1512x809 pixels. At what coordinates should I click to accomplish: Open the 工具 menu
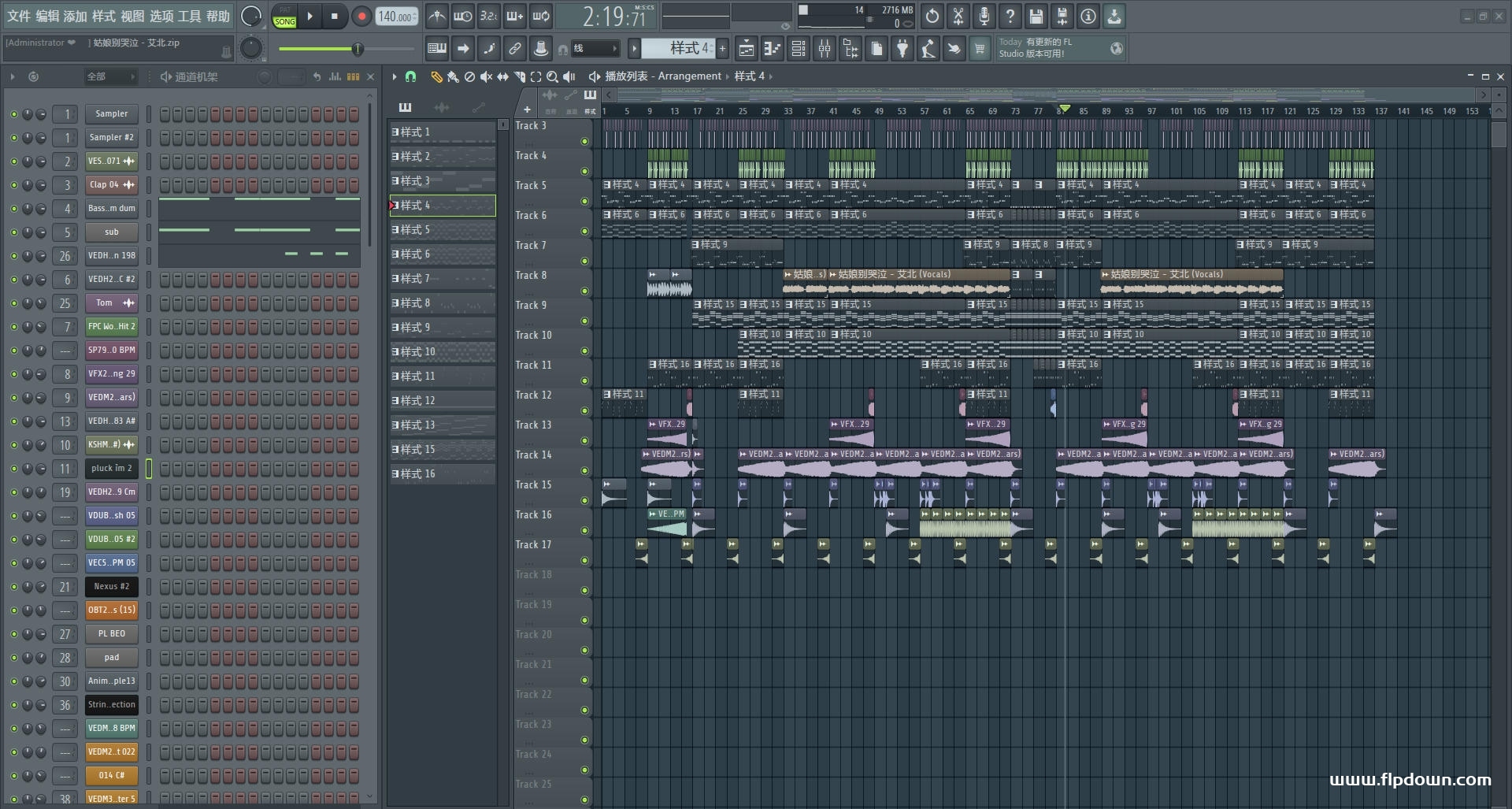click(x=190, y=17)
